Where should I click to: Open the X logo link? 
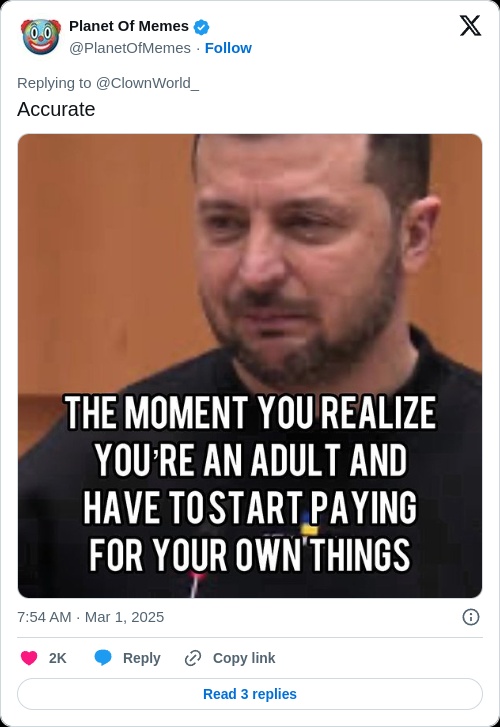470,26
